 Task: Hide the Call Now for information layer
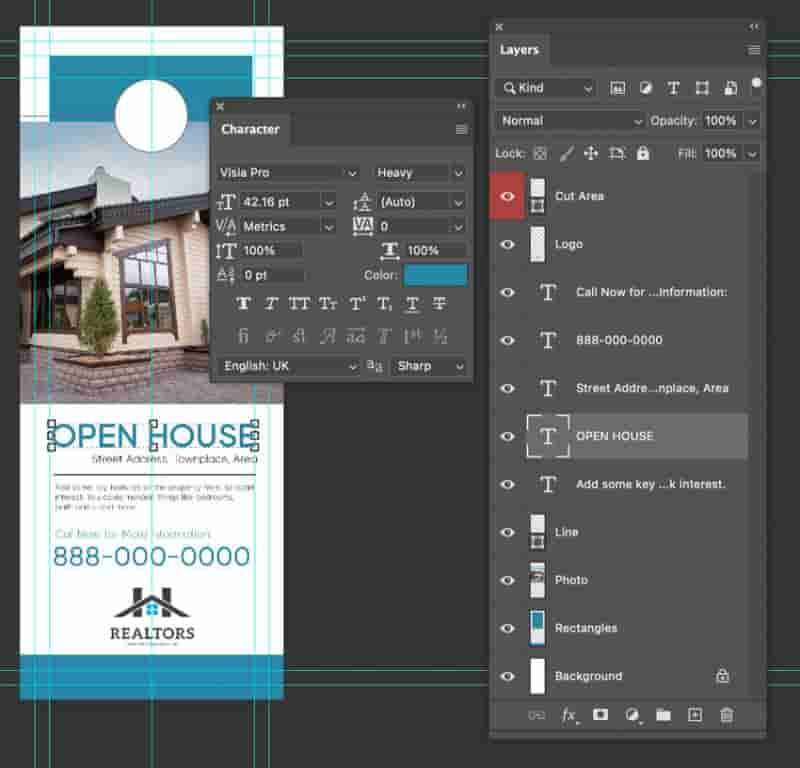pos(507,292)
